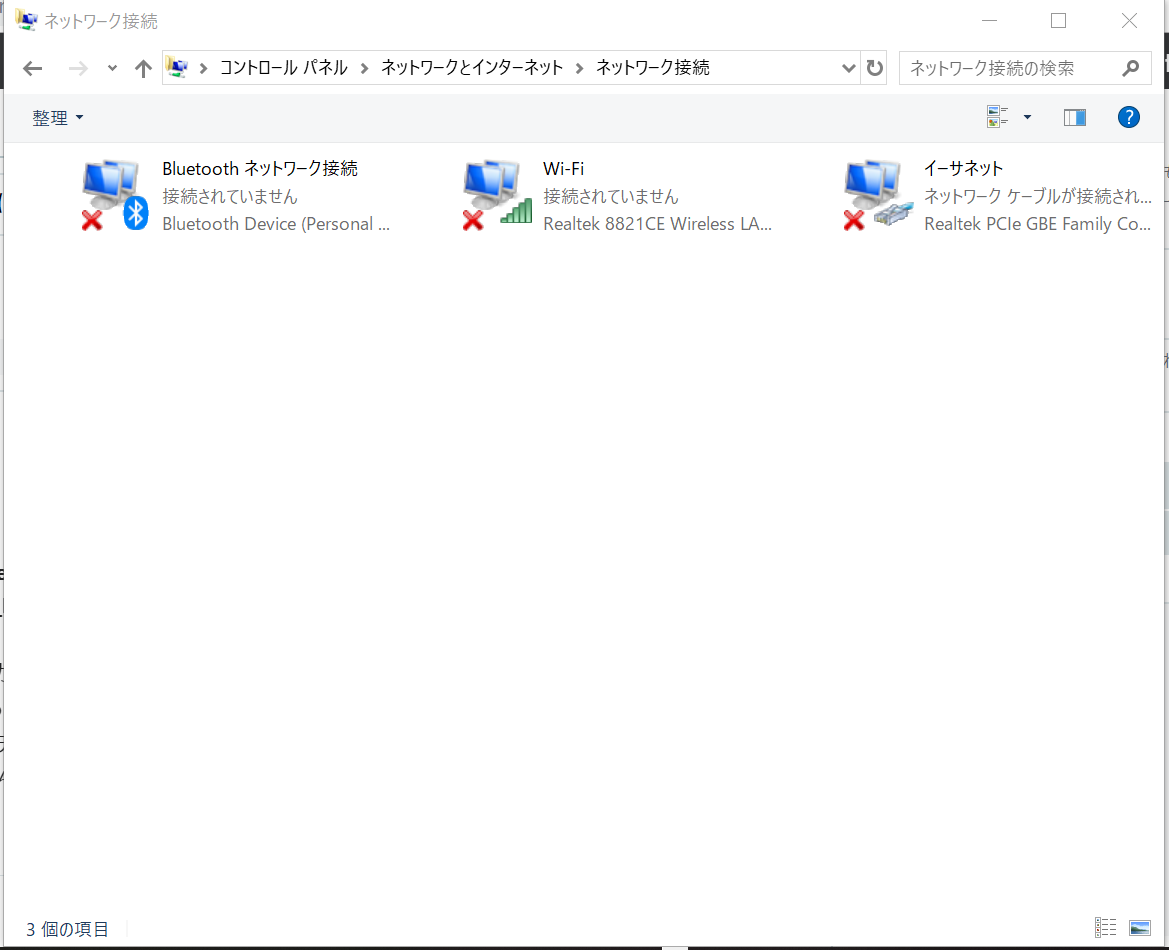Expand chevron before コントロール パネル
The image size is (1169, 950).
(x=203, y=69)
